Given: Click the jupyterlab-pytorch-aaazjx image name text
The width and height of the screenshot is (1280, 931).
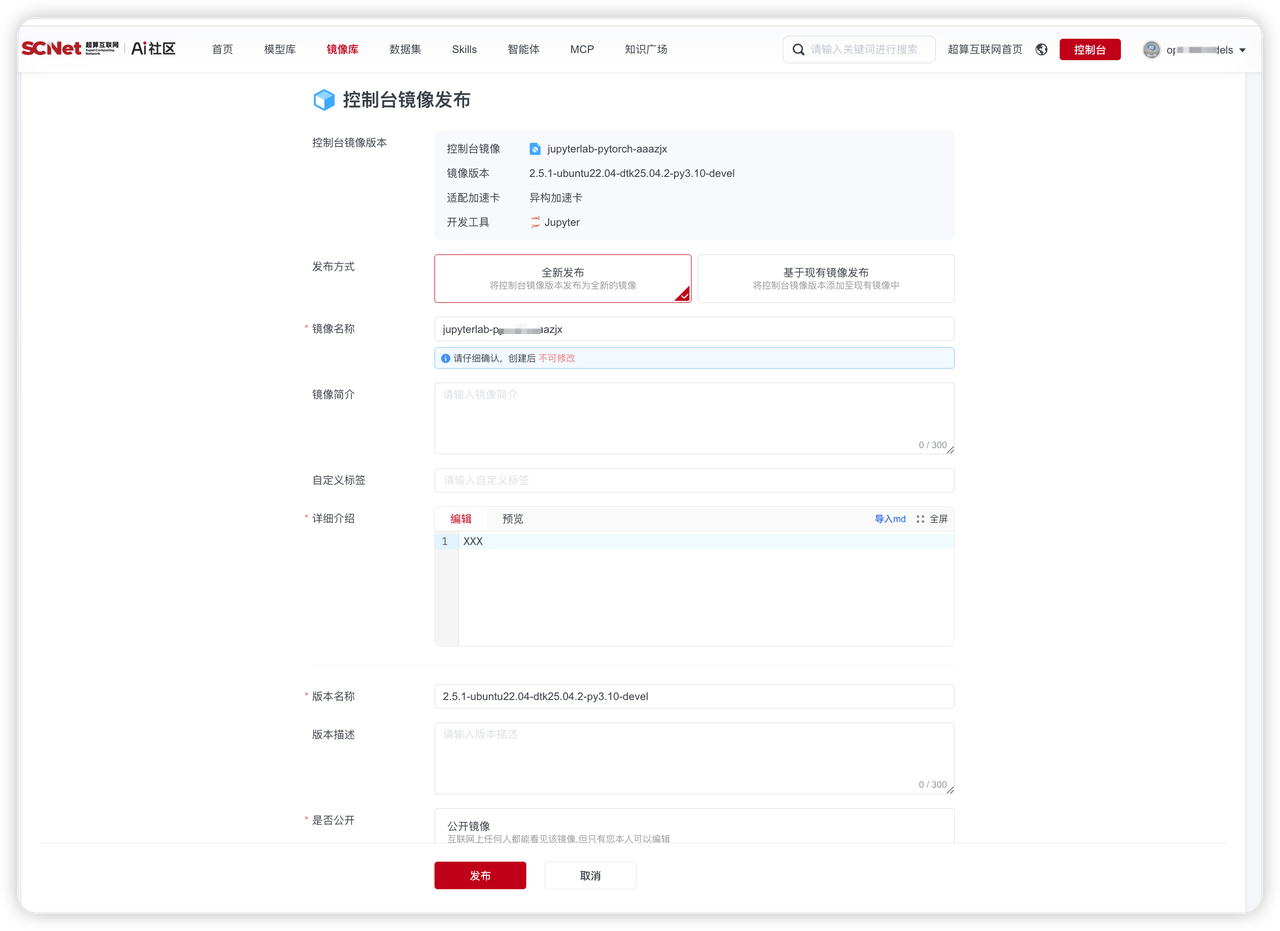Looking at the screenshot, I should tap(607, 149).
